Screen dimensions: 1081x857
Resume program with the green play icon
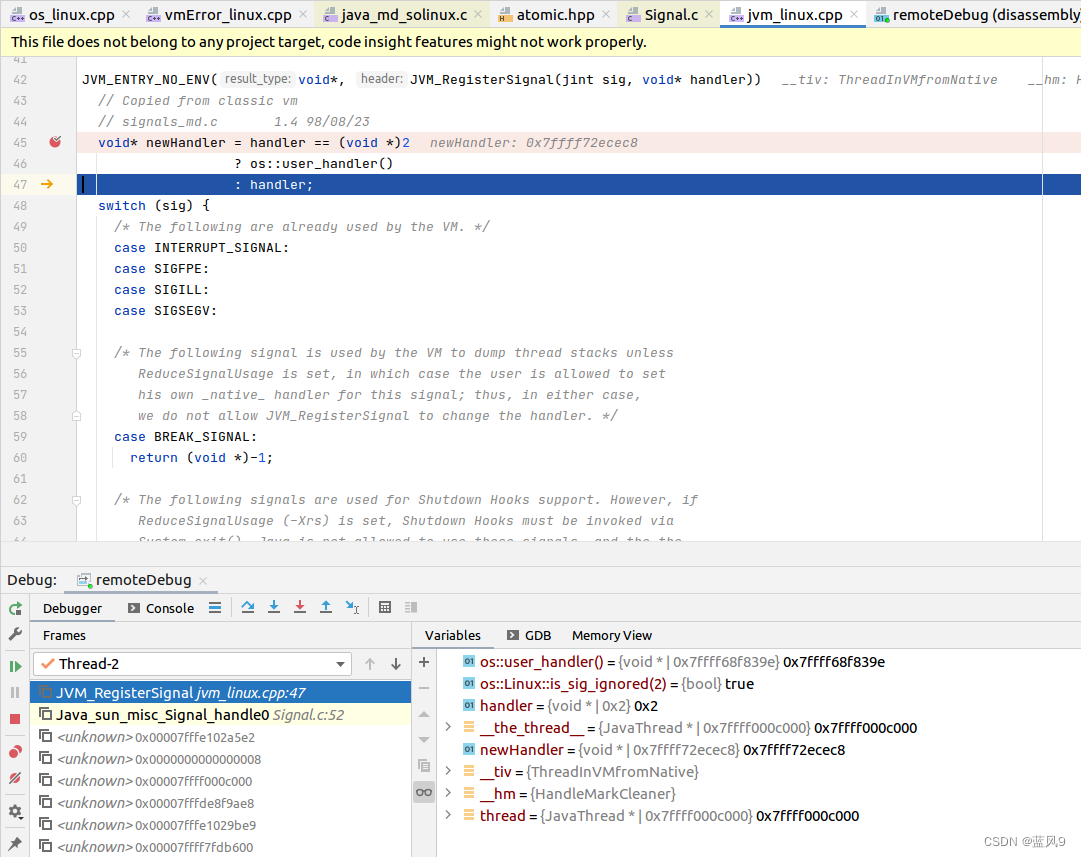15,666
